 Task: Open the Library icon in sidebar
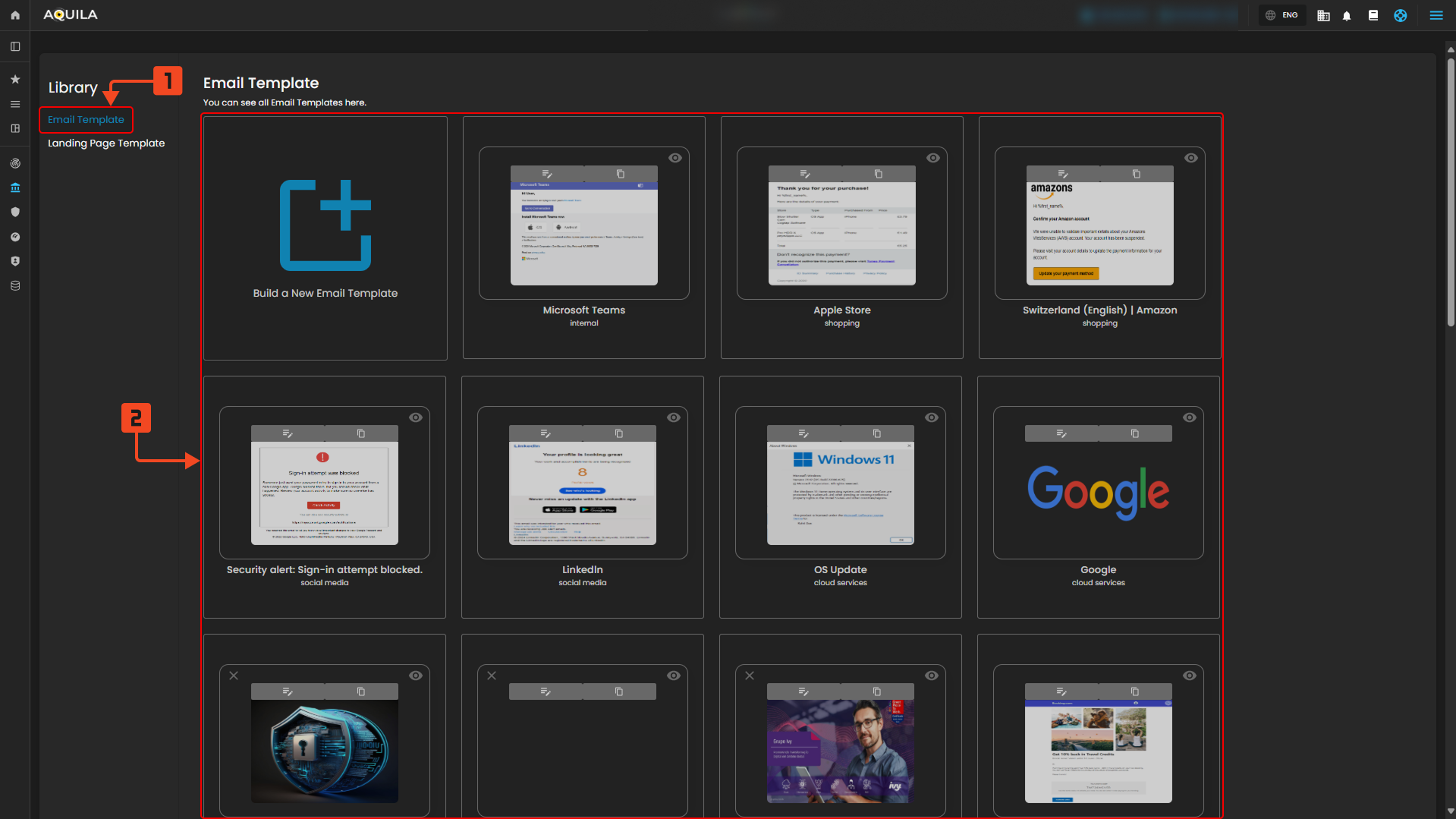click(x=15, y=187)
